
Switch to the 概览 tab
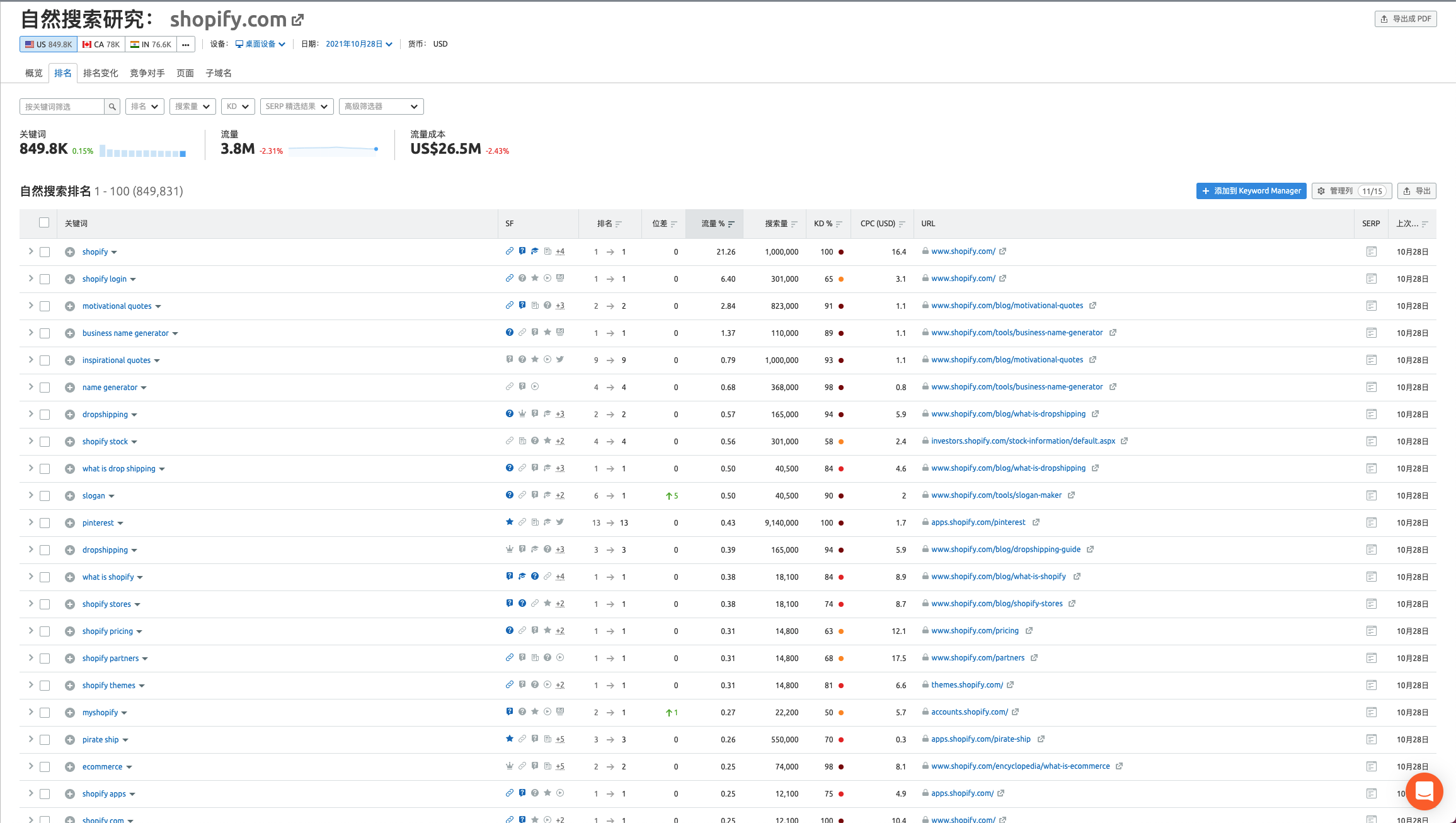coord(34,73)
